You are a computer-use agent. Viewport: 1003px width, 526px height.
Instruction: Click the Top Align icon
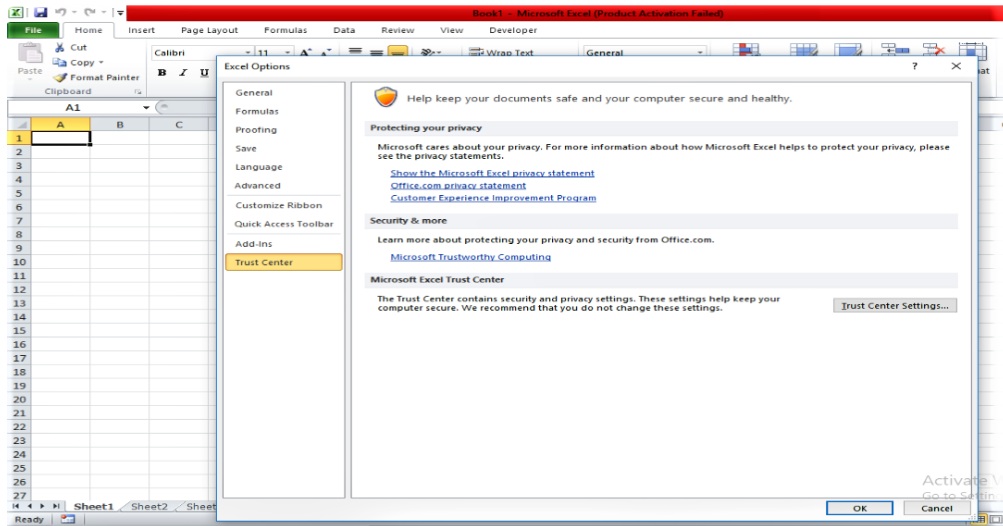point(355,52)
